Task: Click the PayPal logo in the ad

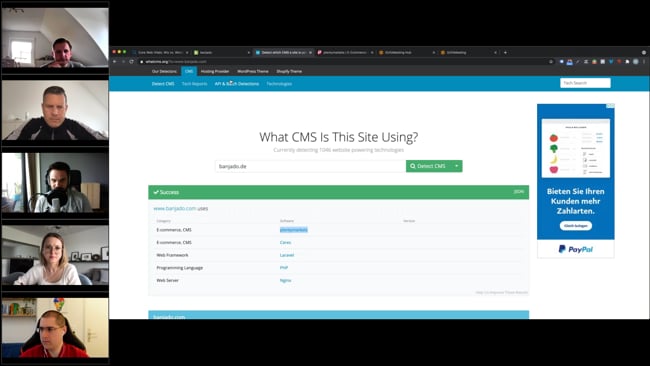Action: click(576, 249)
